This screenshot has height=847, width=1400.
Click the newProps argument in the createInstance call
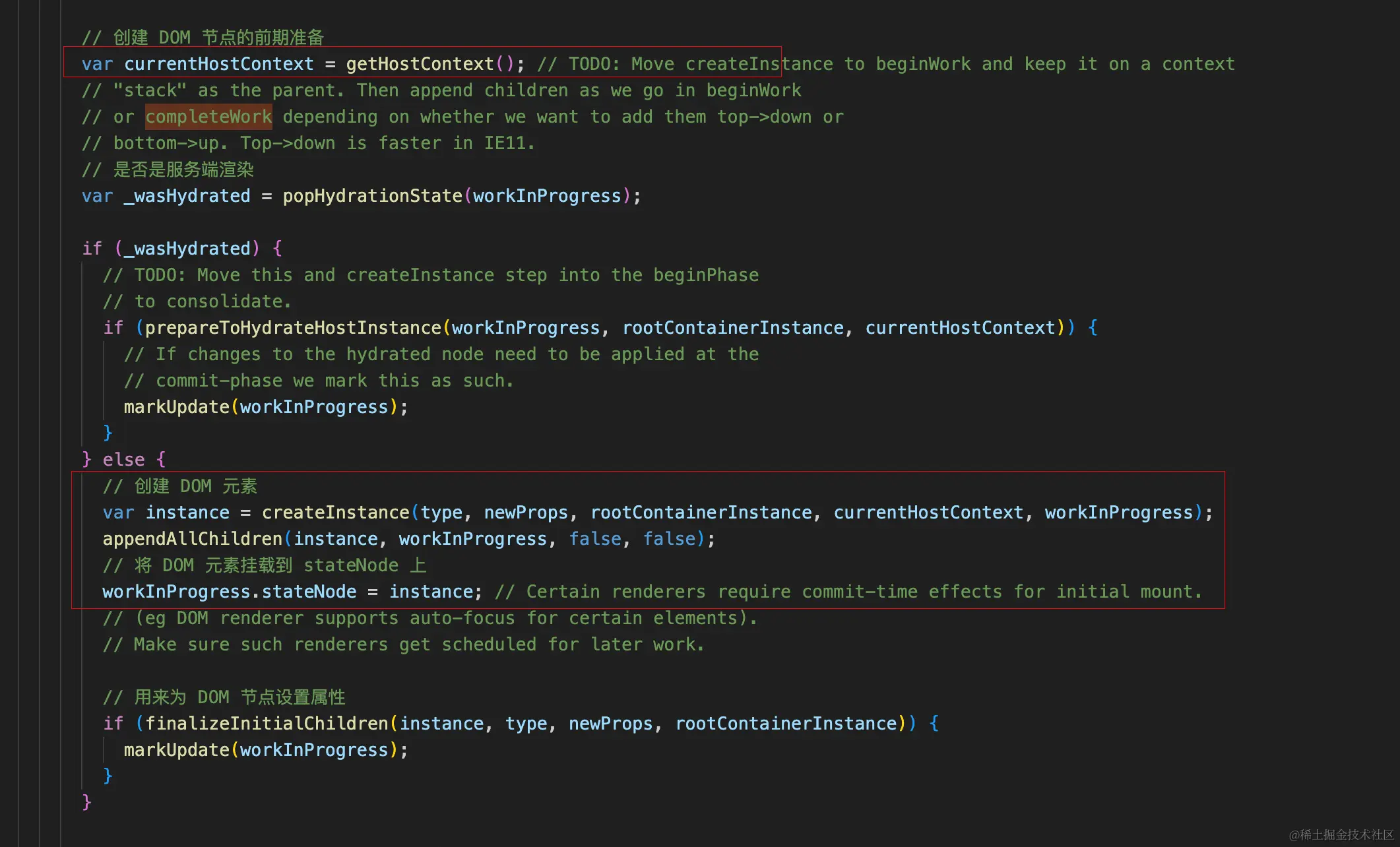click(526, 513)
